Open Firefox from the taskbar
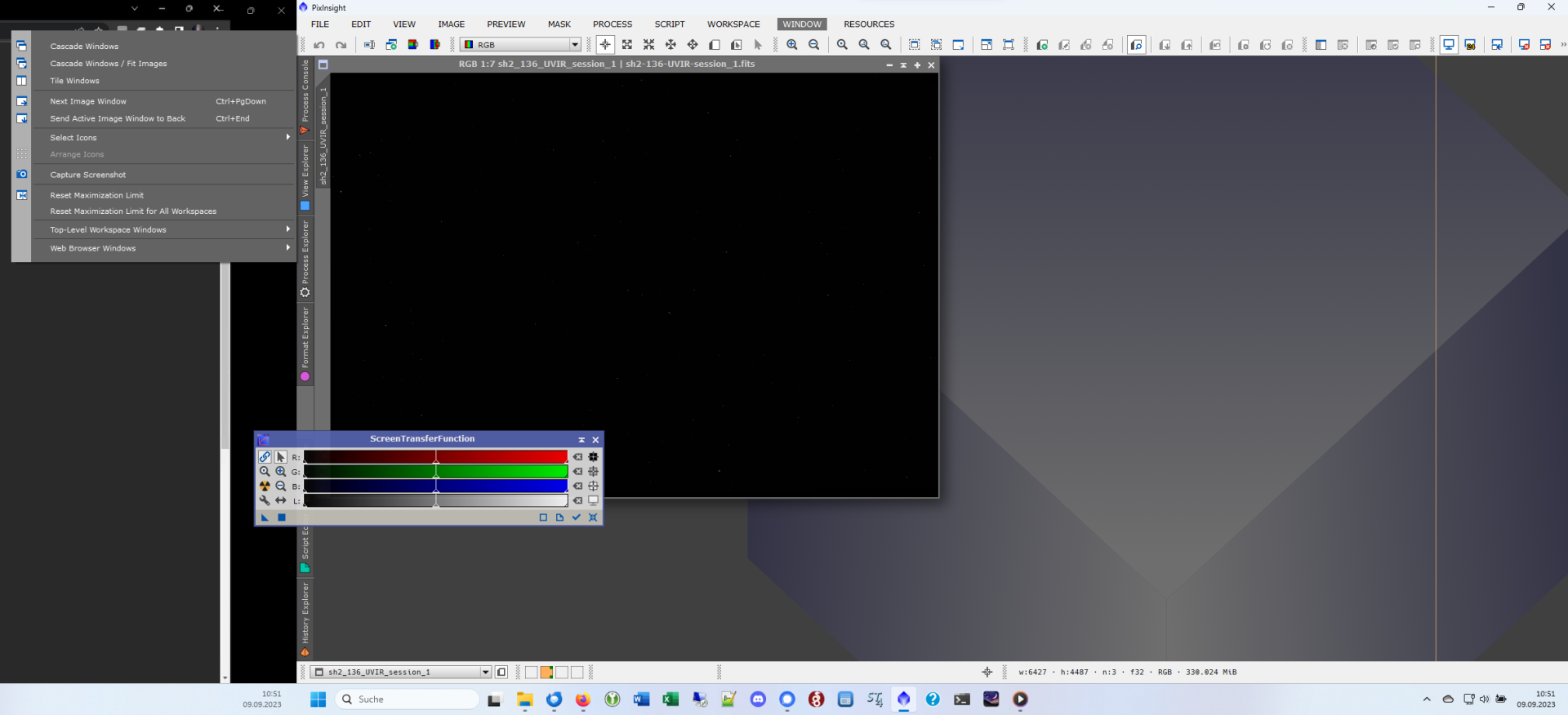Image resolution: width=1568 pixels, height=715 pixels. (x=583, y=699)
